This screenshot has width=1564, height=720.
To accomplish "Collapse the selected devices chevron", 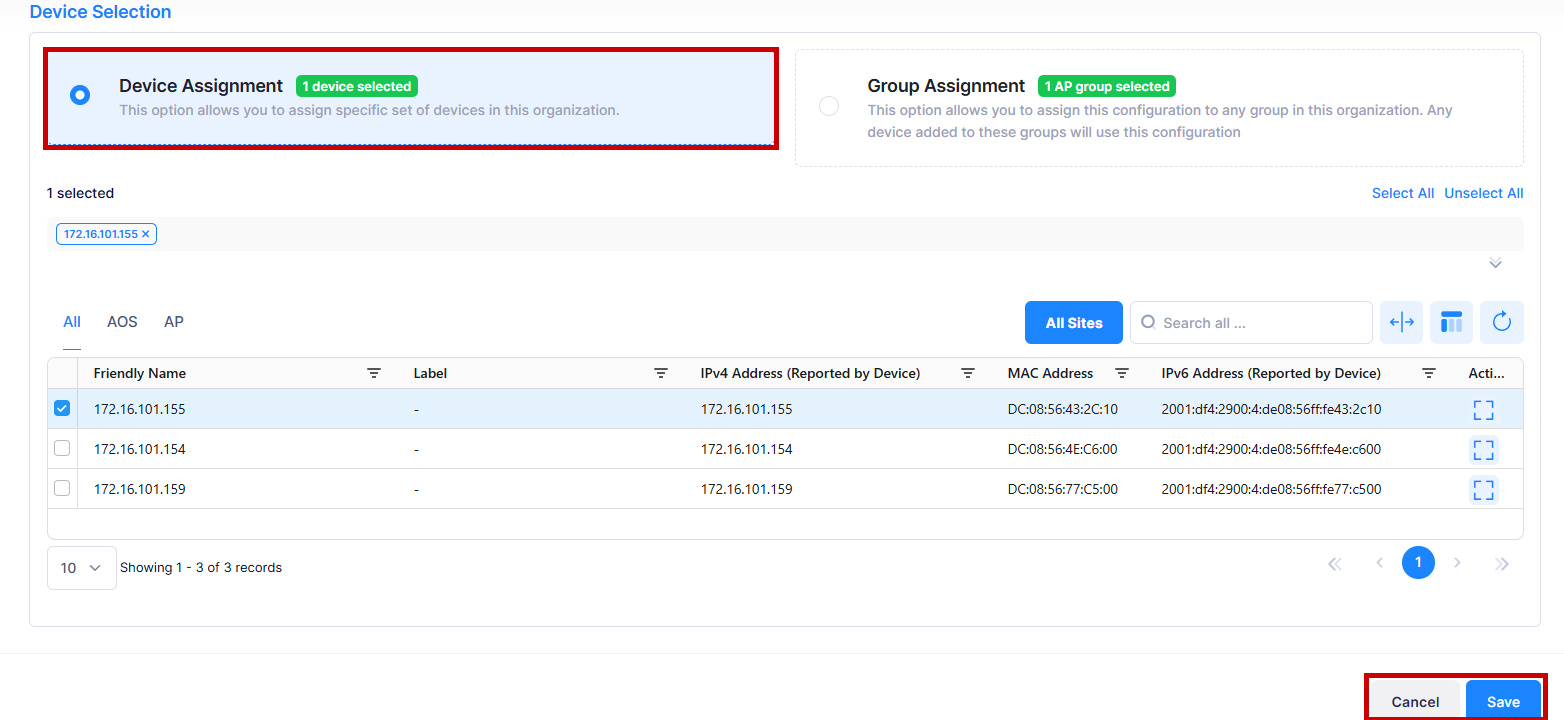I will [1495, 263].
